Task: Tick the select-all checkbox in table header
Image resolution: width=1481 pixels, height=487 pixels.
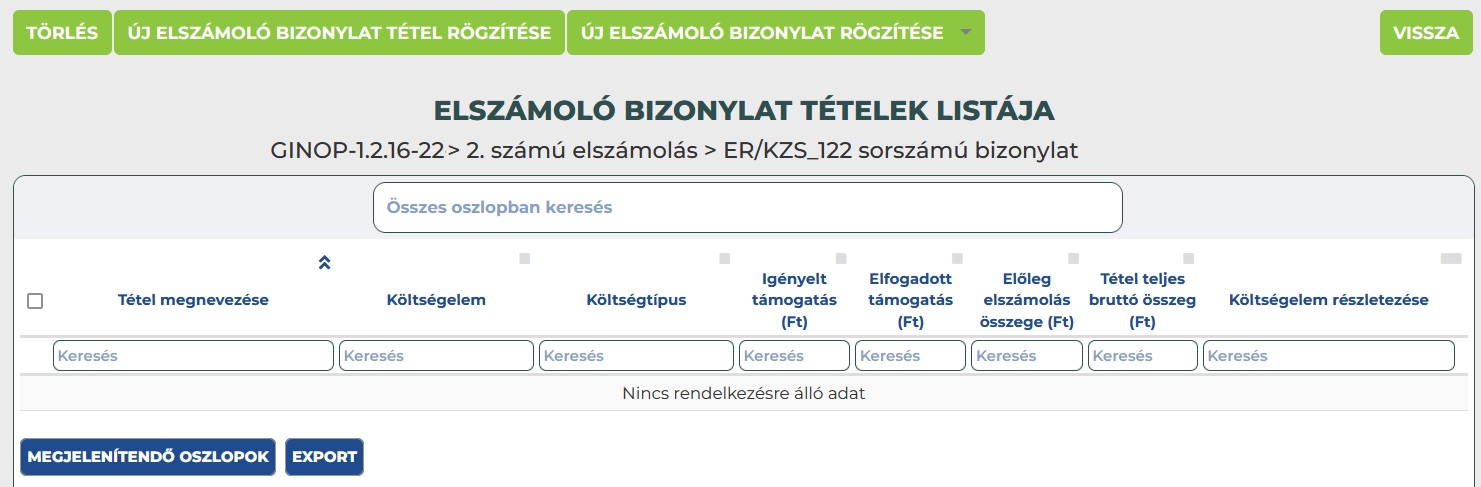Action: point(35,300)
